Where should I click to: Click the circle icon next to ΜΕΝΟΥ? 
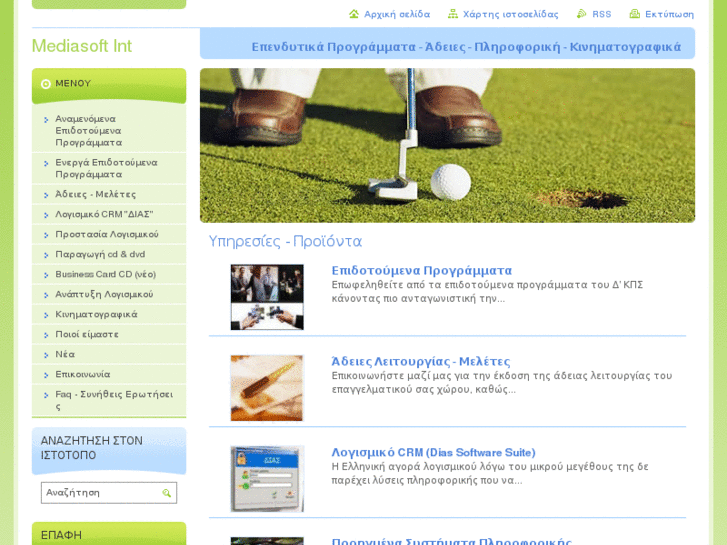pos(45,84)
